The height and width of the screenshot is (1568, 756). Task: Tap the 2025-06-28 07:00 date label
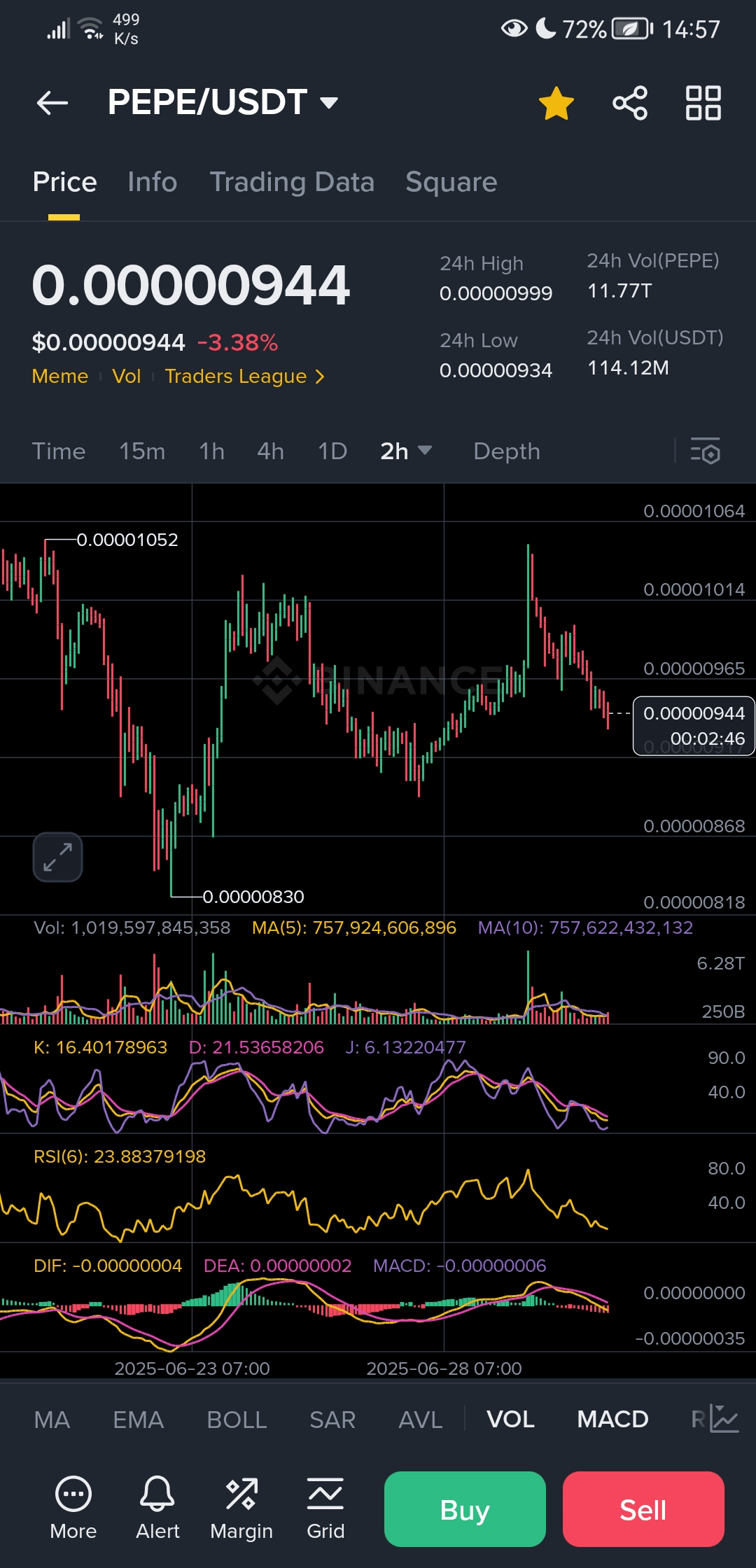click(x=444, y=1368)
